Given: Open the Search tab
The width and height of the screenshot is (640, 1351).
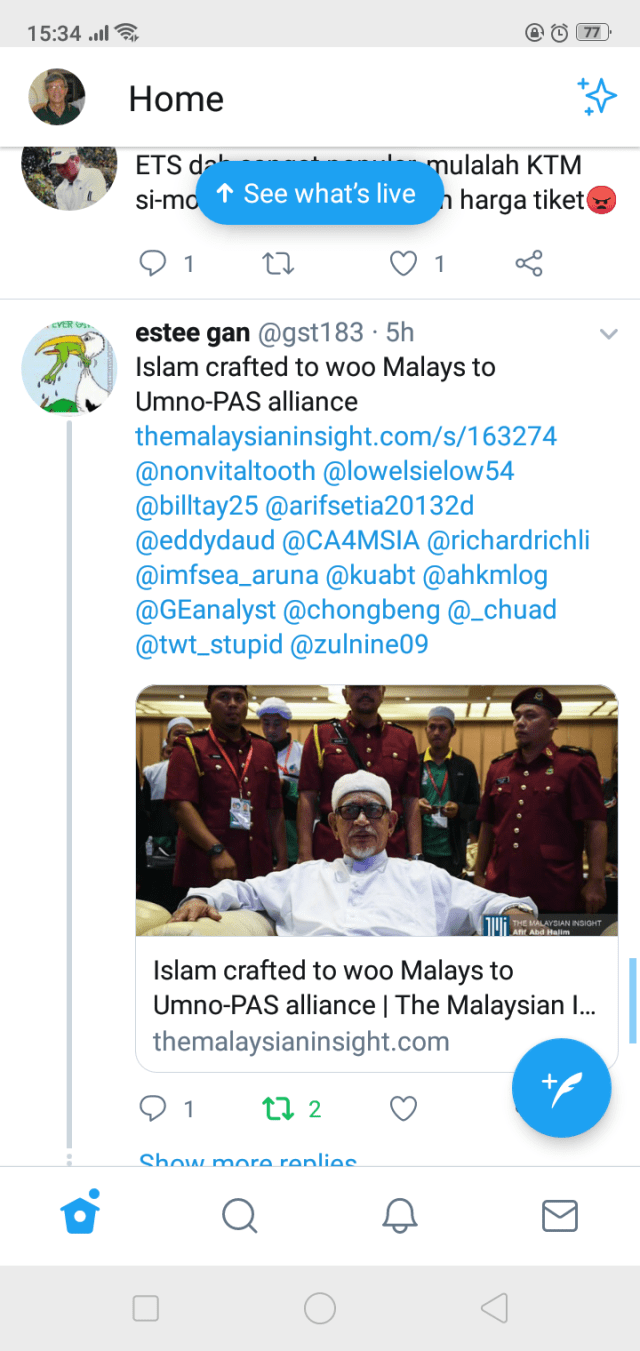Looking at the screenshot, I should click(x=240, y=1216).
